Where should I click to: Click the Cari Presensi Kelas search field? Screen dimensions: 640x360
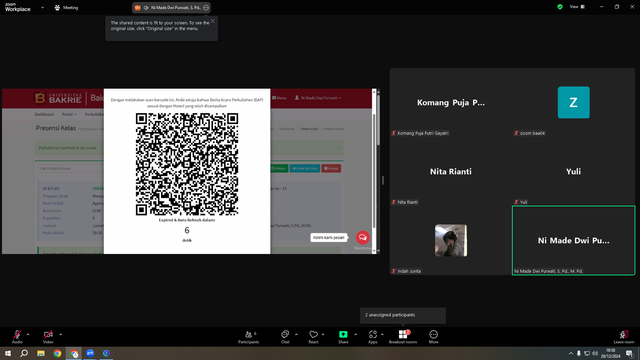(x=70, y=169)
